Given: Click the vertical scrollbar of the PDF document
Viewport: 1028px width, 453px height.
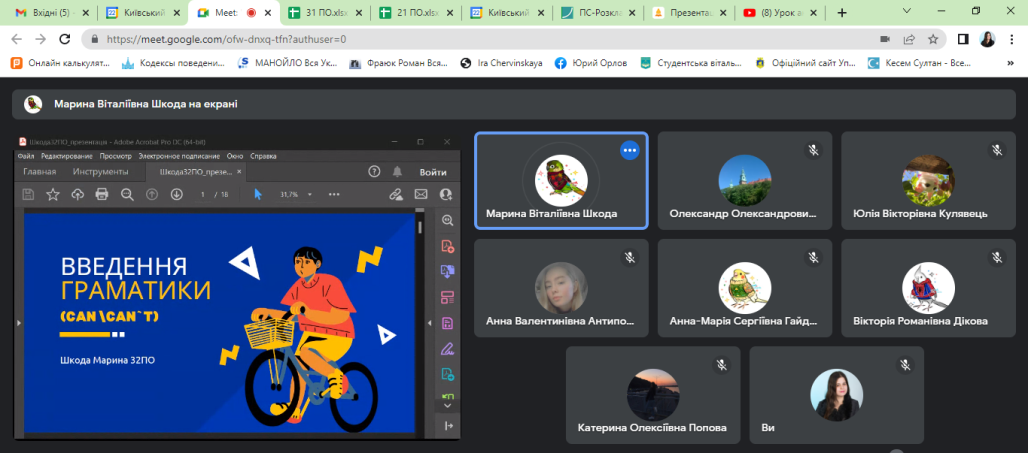Looking at the screenshot, I should point(418,300).
